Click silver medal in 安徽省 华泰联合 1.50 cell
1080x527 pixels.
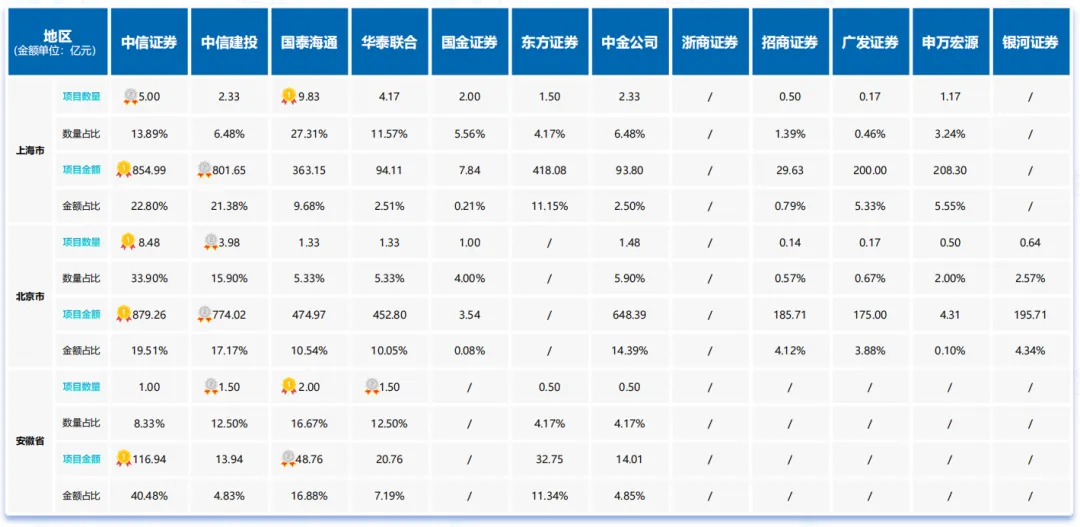[371, 386]
